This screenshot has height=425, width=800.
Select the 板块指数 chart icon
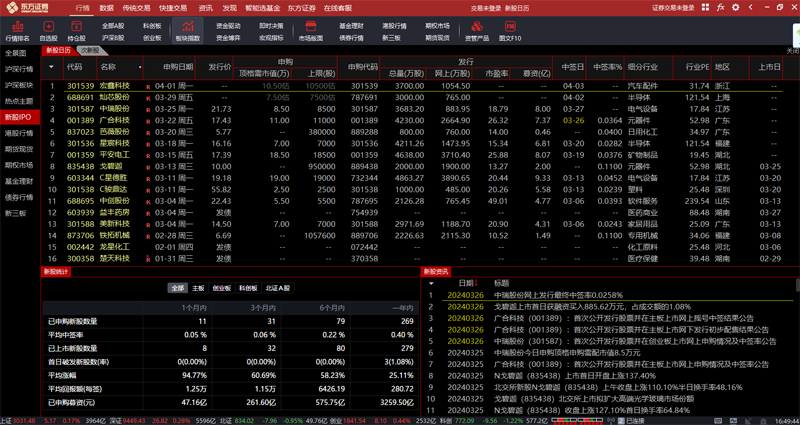(x=188, y=31)
